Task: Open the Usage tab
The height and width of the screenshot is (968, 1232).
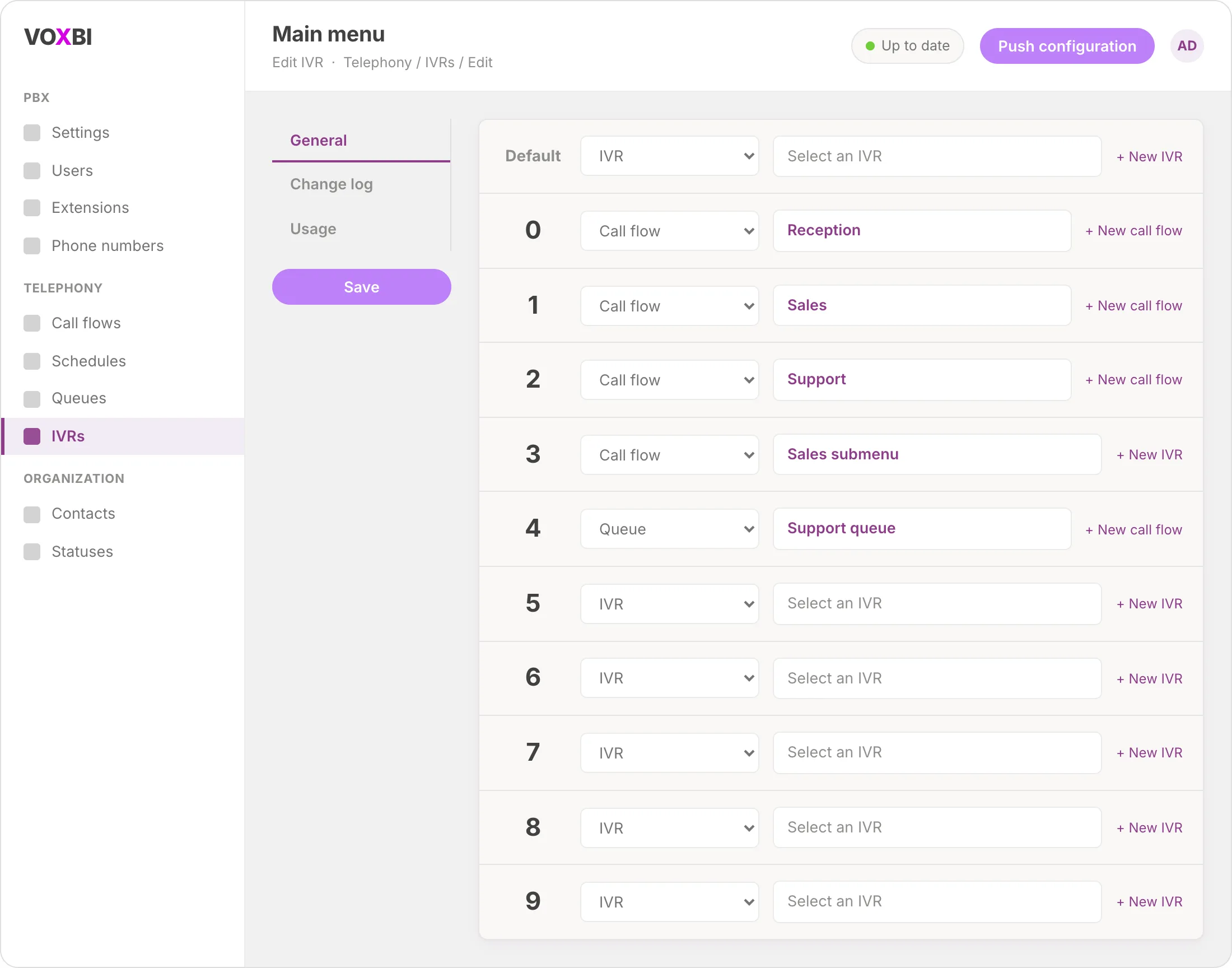Action: (361, 229)
